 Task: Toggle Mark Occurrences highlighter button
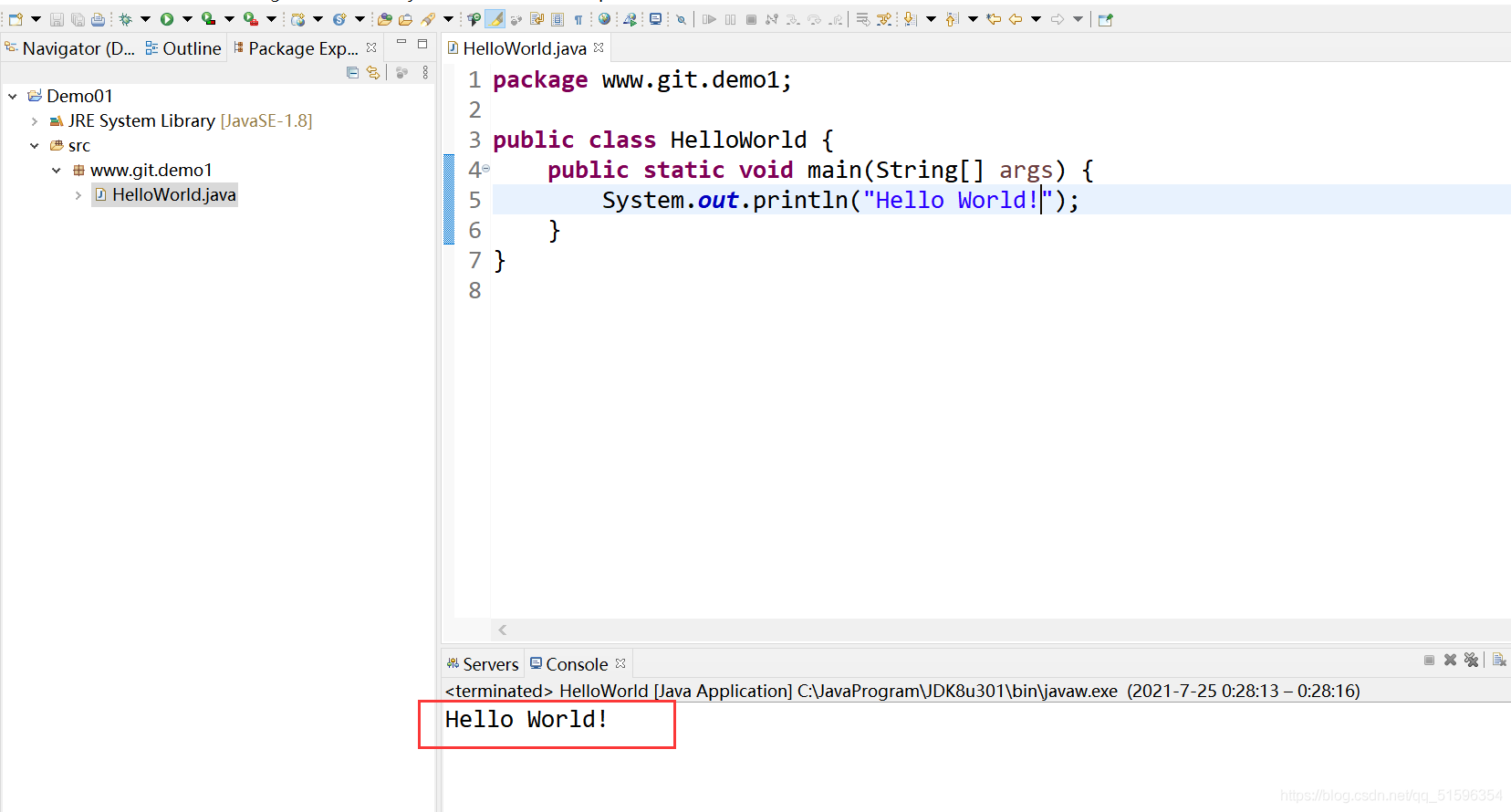click(x=495, y=19)
